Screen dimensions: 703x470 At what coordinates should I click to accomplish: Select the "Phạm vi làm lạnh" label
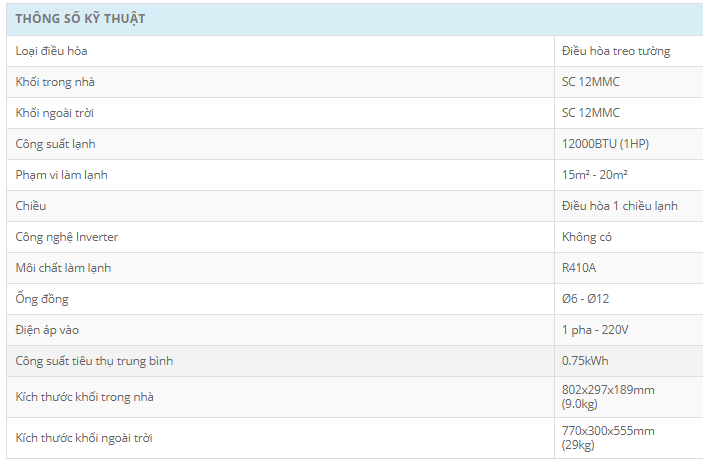[x=61, y=175]
